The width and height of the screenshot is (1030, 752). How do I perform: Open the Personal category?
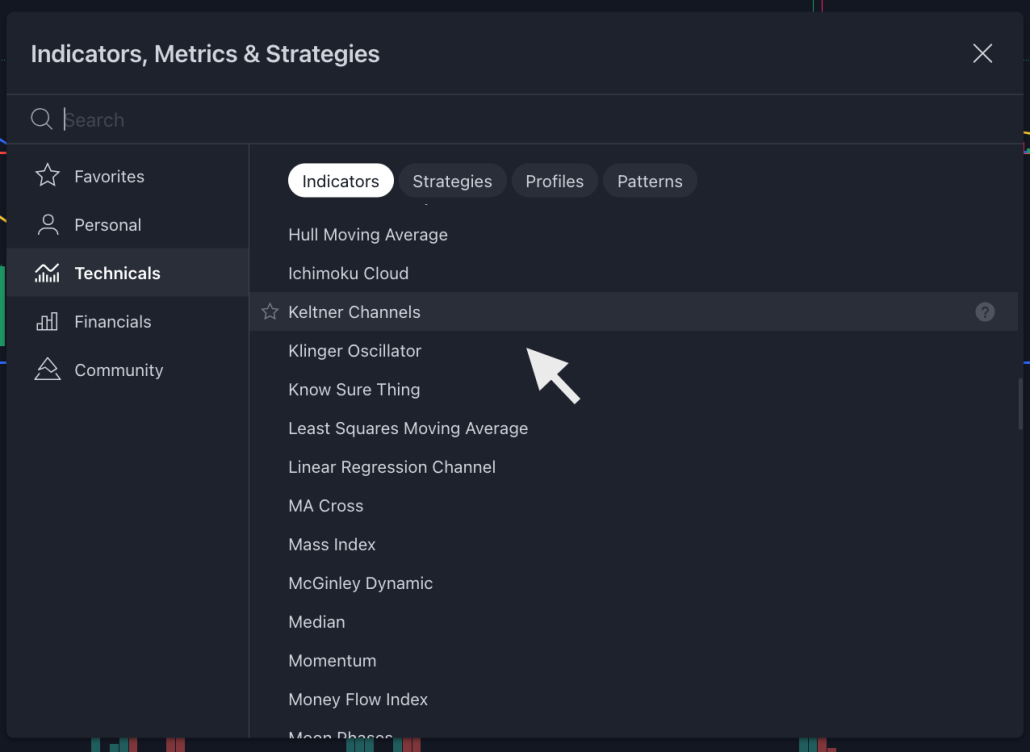(x=127, y=225)
